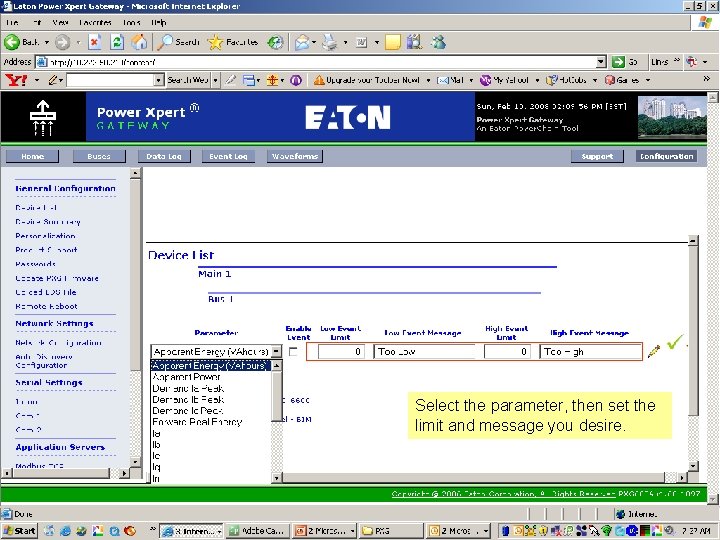720x540 pixels.
Task: Open the Event Log tab
Action: click(228, 156)
